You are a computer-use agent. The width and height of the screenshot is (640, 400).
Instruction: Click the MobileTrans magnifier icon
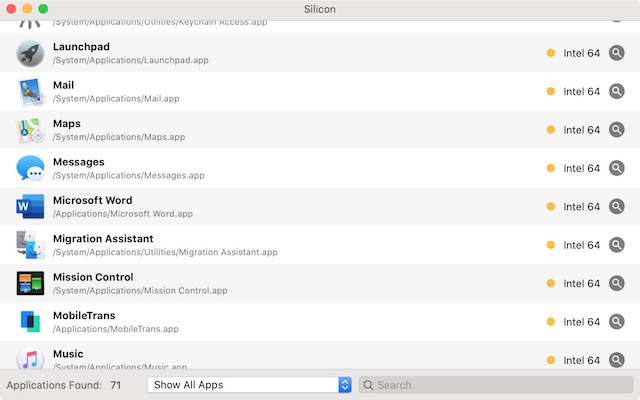[617, 322]
